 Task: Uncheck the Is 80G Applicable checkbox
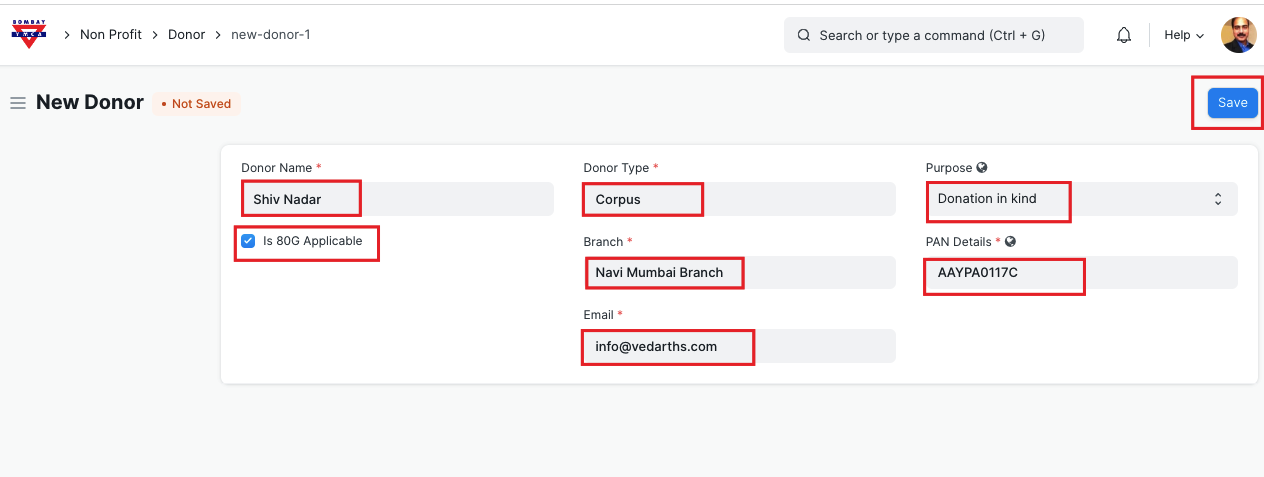pos(248,241)
